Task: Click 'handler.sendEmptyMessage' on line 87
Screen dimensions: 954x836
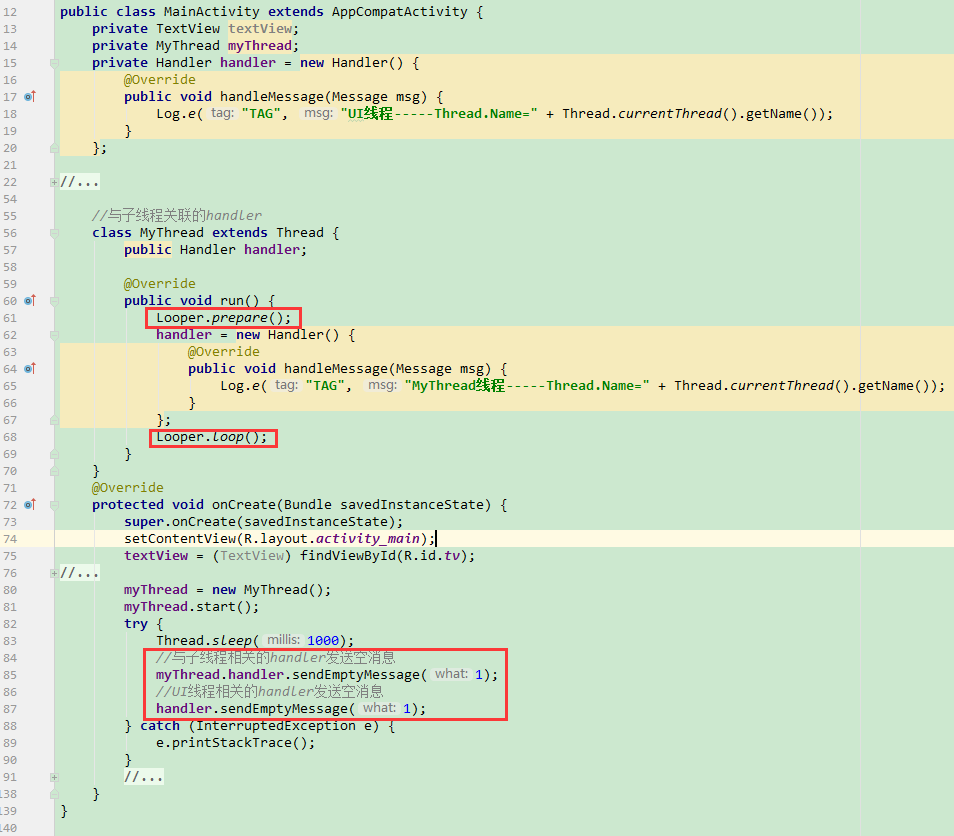Action: [252, 709]
